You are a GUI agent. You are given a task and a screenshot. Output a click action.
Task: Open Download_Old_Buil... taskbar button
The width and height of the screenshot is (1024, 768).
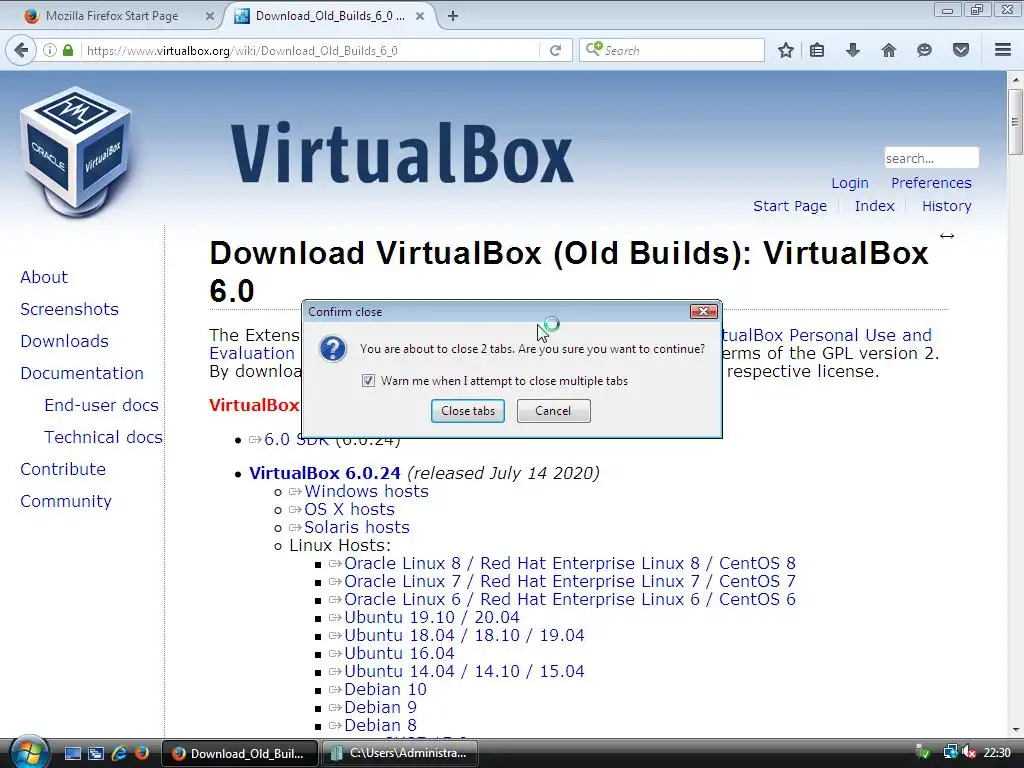(240, 754)
